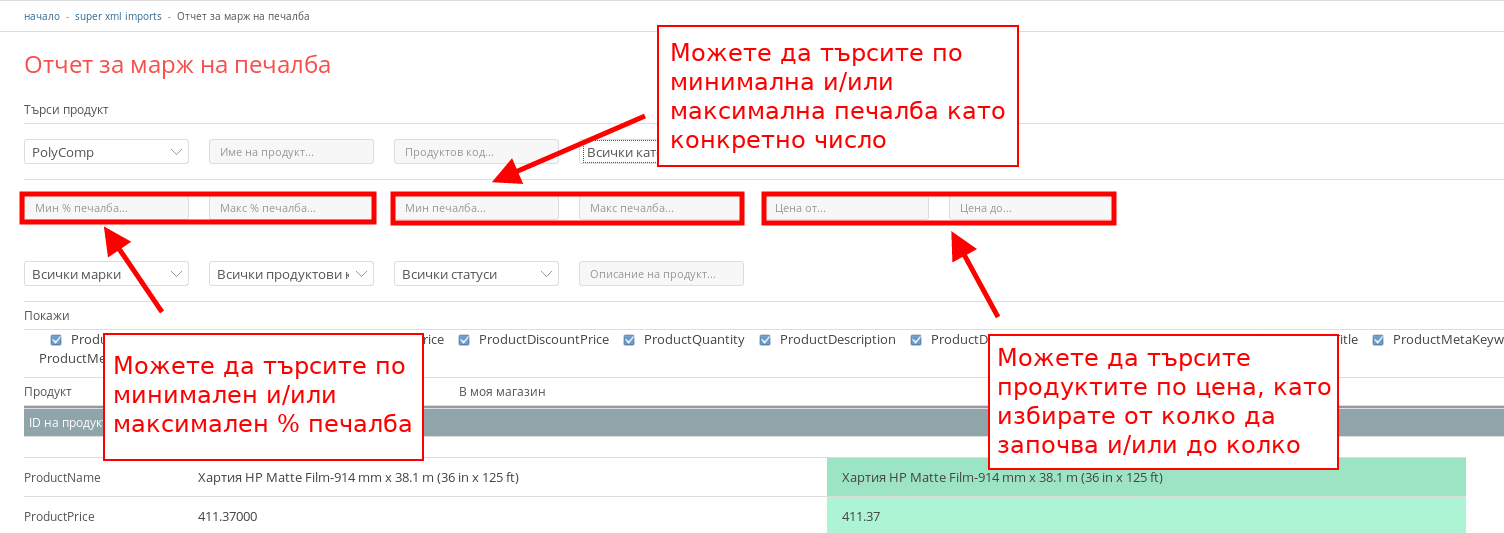The image size is (1504, 533).
Task: Focus the Мин печалба input field
Action: click(x=476, y=208)
